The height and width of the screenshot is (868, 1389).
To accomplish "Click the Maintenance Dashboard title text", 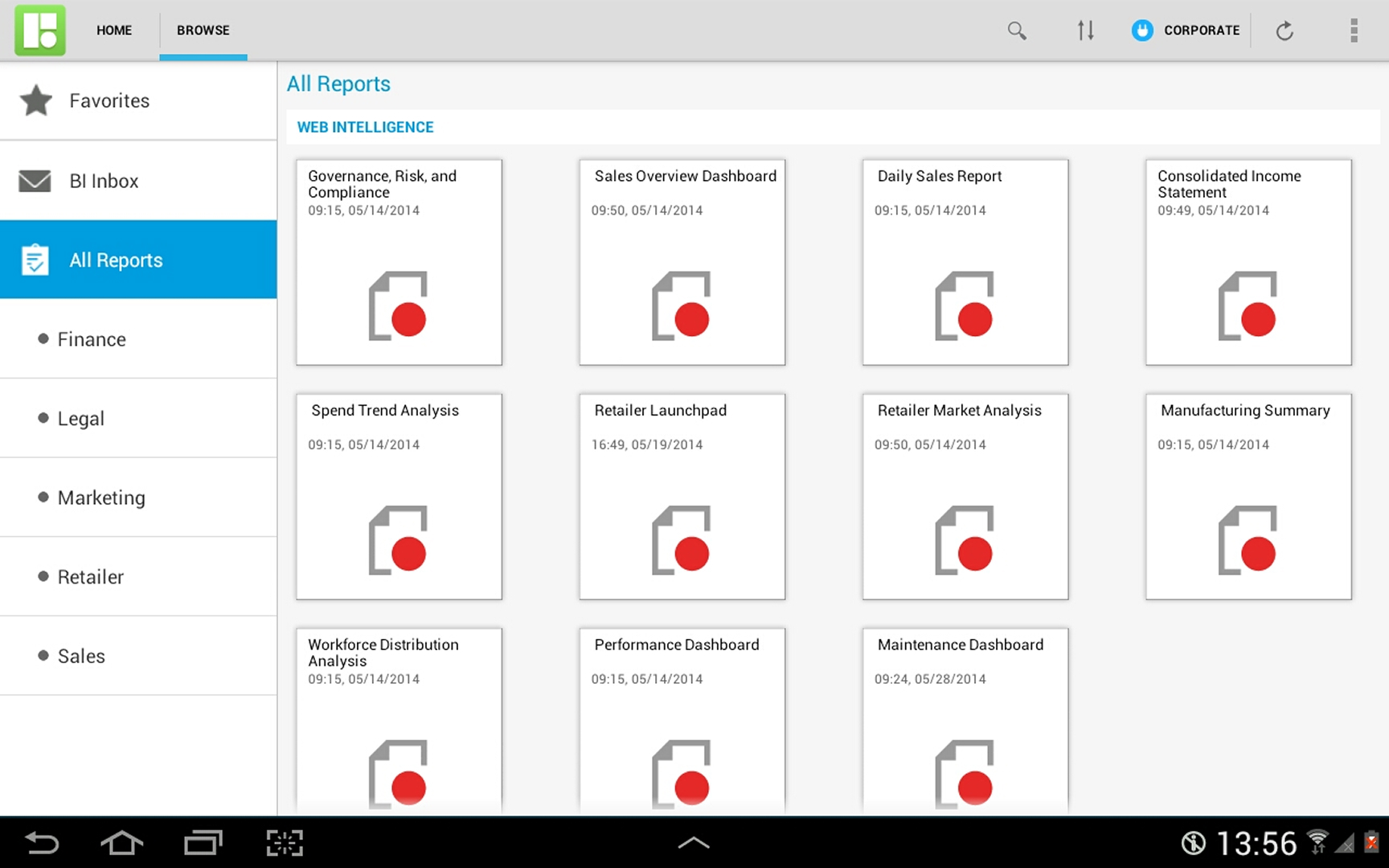I will click(961, 645).
